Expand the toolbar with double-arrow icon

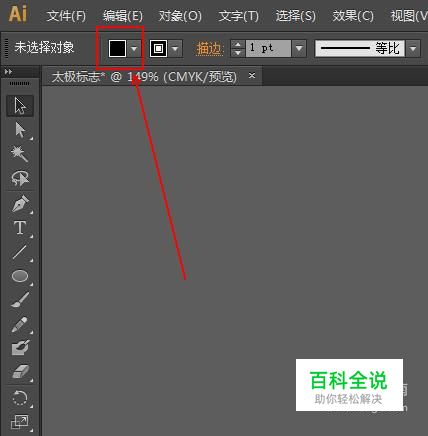[x=8, y=72]
